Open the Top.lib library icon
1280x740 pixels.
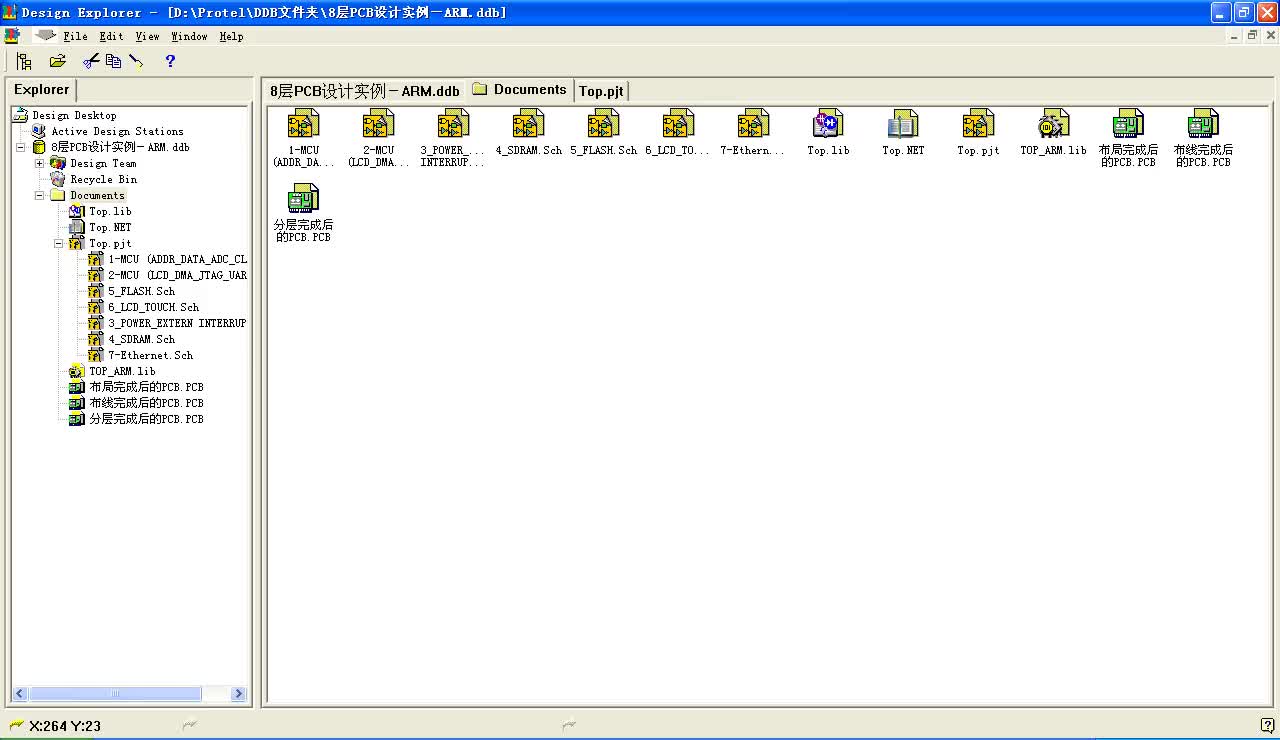tap(828, 125)
